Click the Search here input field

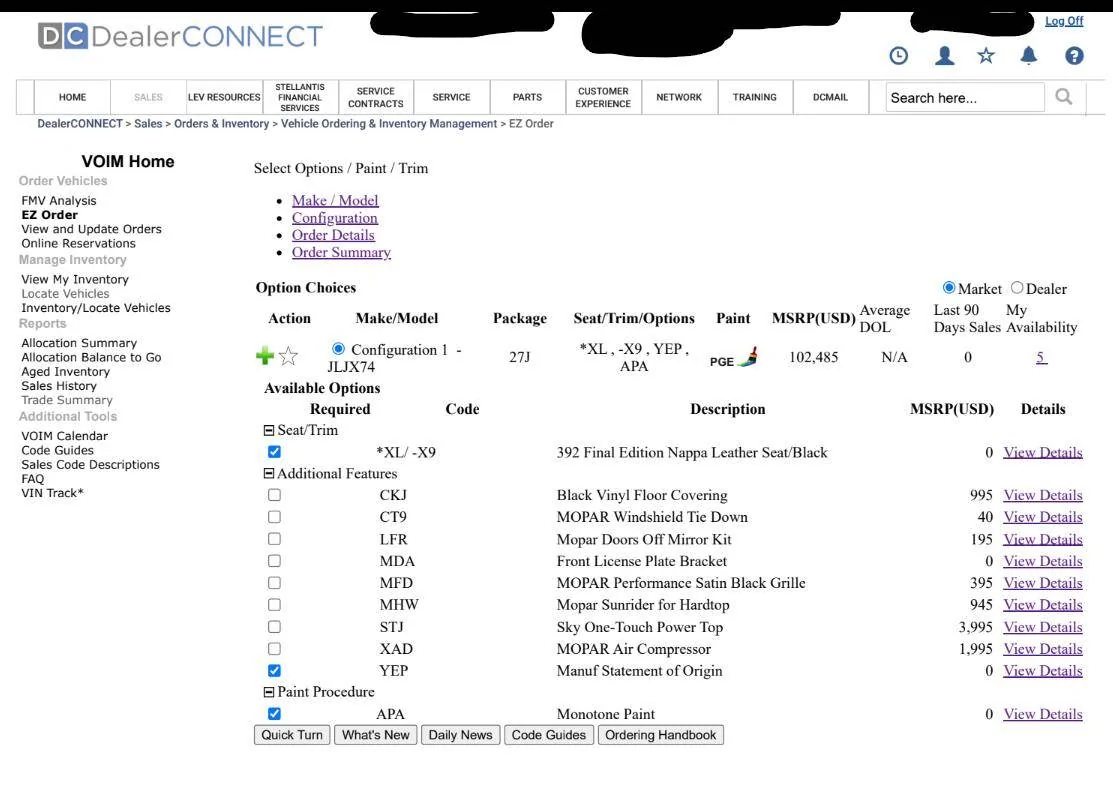coord(965,97)
